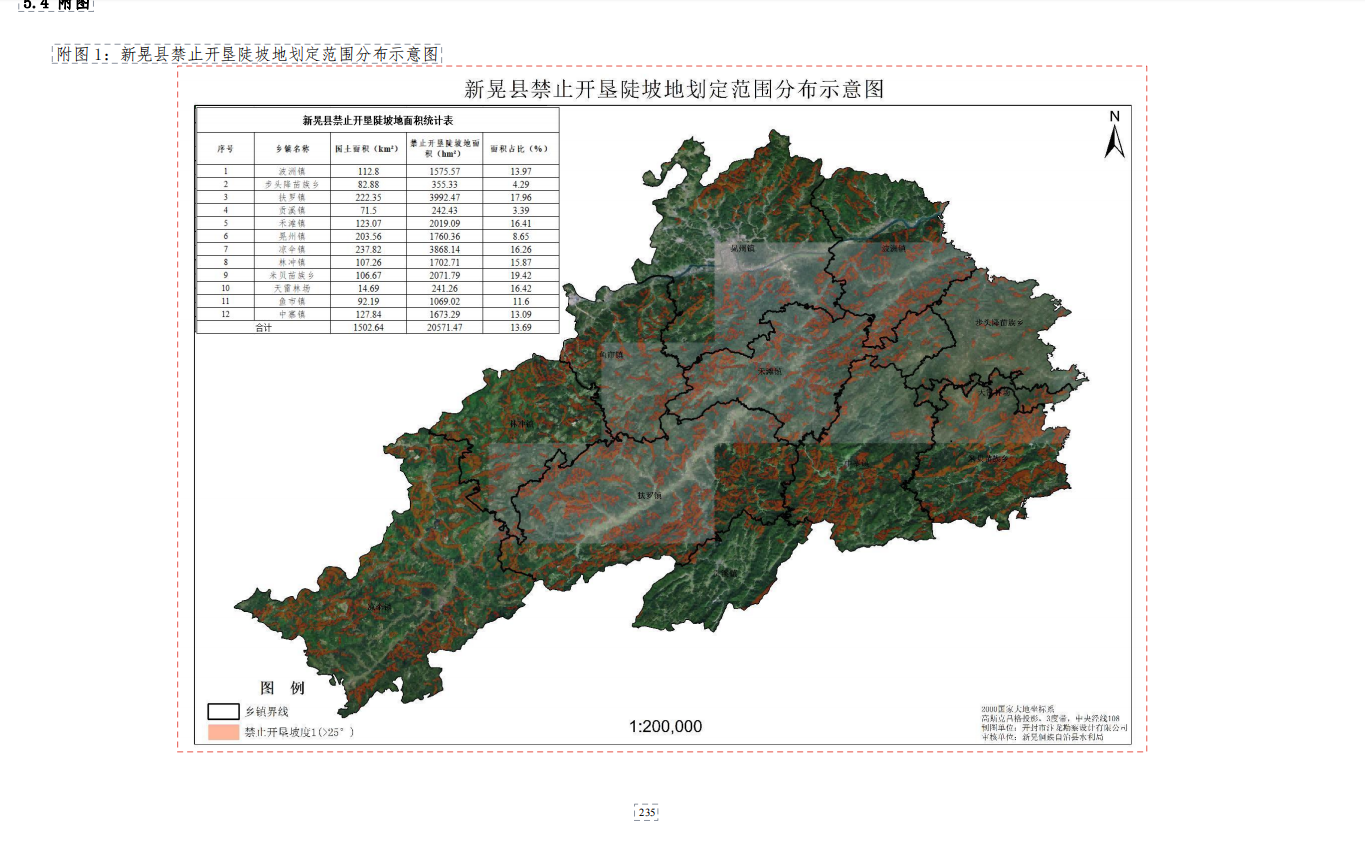Click the 新晃县禁止开垦陡坡地面积统计表 table title

pos(377,120)
